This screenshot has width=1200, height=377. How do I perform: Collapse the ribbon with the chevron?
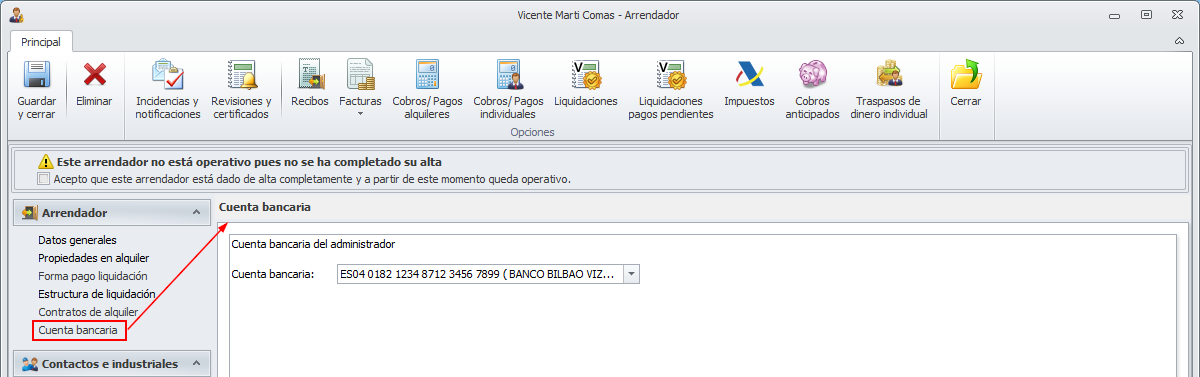click(1179, 42)
